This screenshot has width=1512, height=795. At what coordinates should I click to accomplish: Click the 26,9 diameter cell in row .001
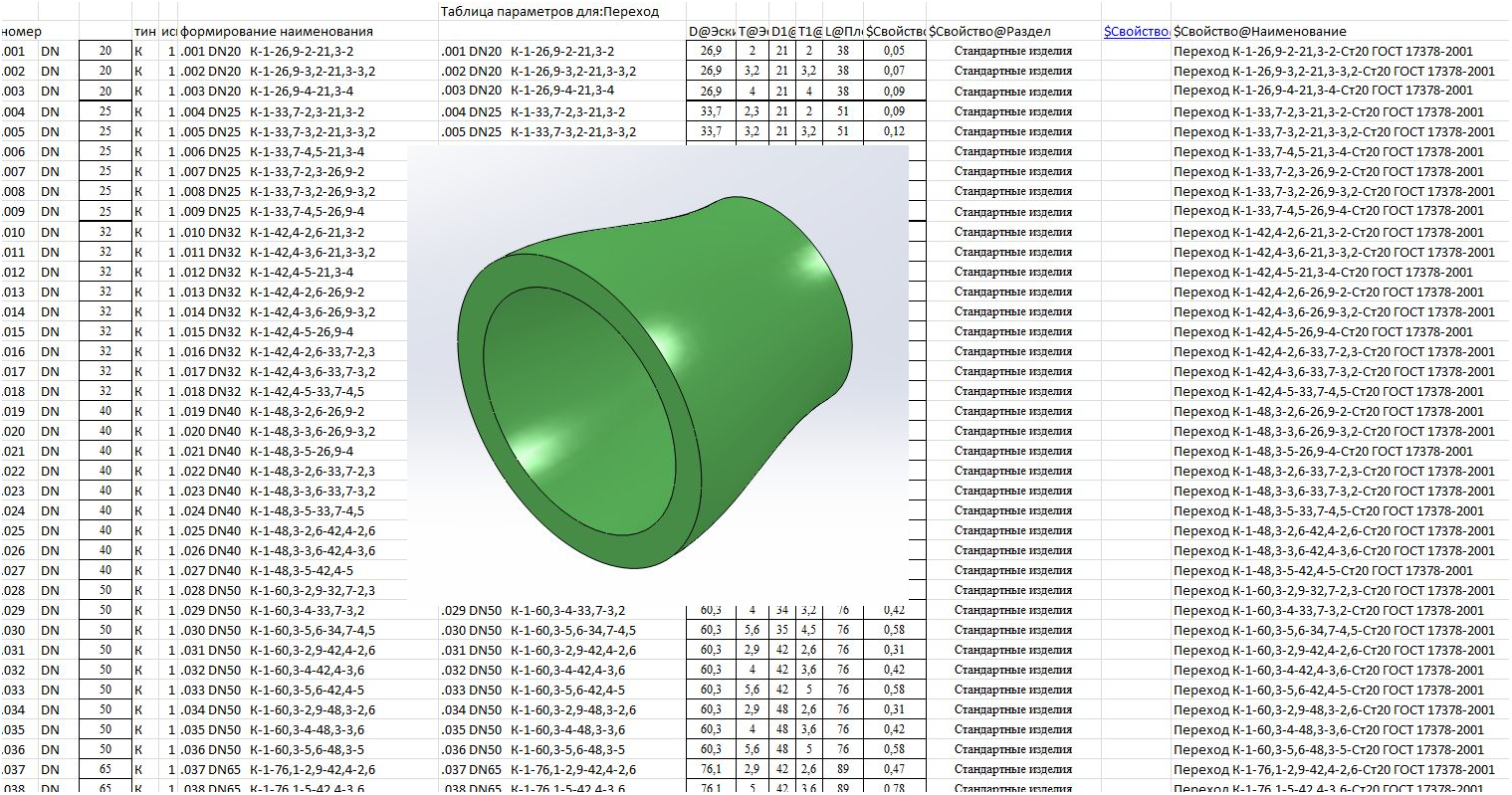[711, 51]
